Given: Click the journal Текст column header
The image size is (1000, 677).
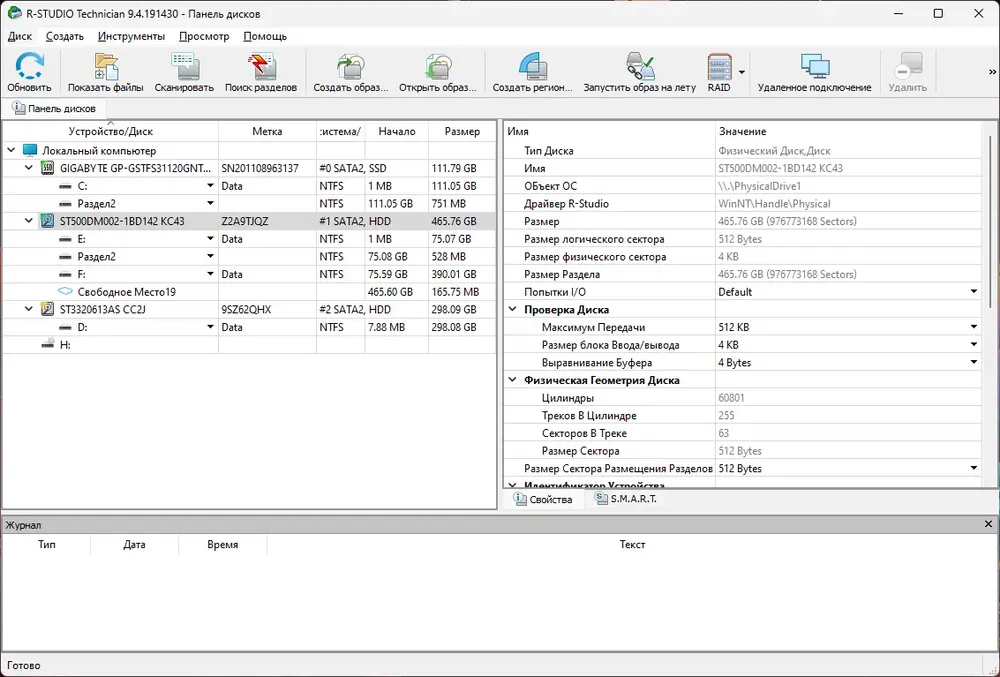Looking at the screenshot, I should pos(632,544).
